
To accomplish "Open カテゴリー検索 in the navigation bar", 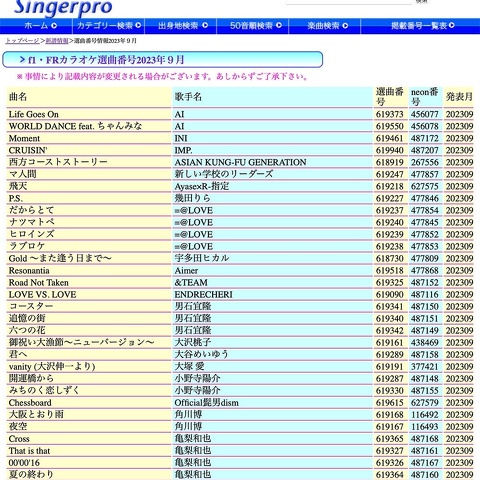I will pyautogui.click(x=108, y=26).
